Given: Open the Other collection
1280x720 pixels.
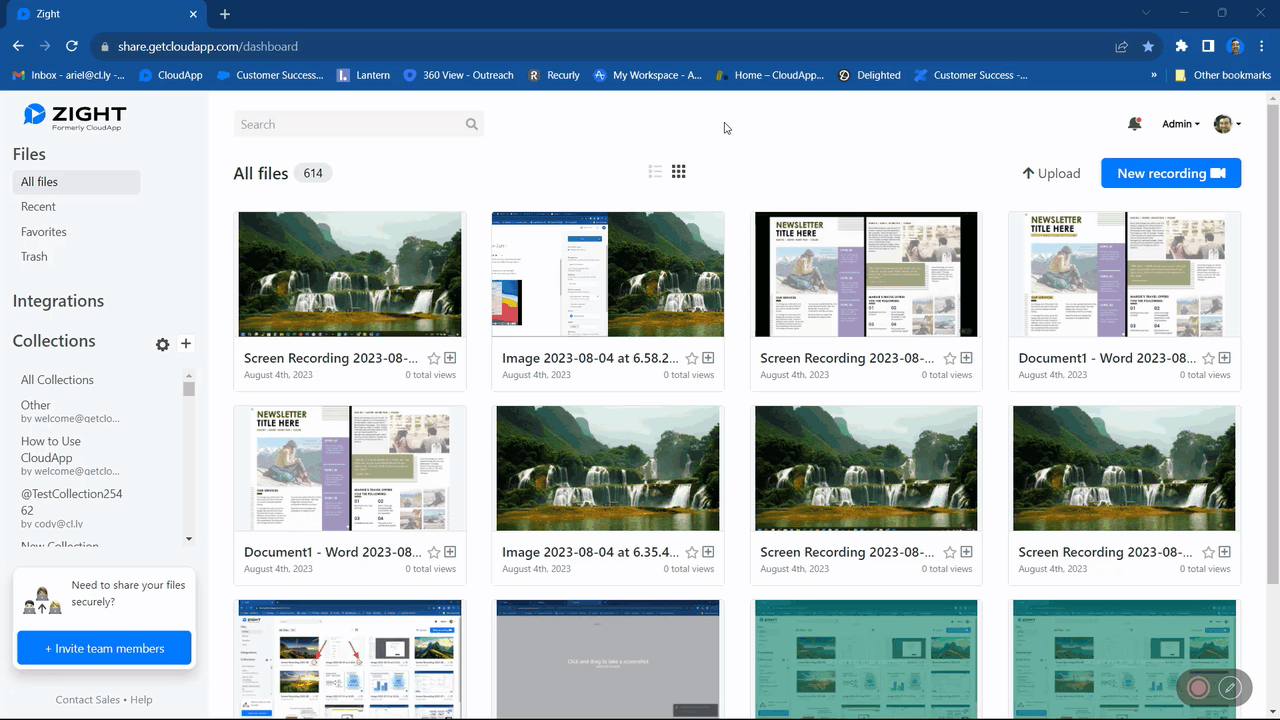Looking at the screenshot, I should click(36, 405).
